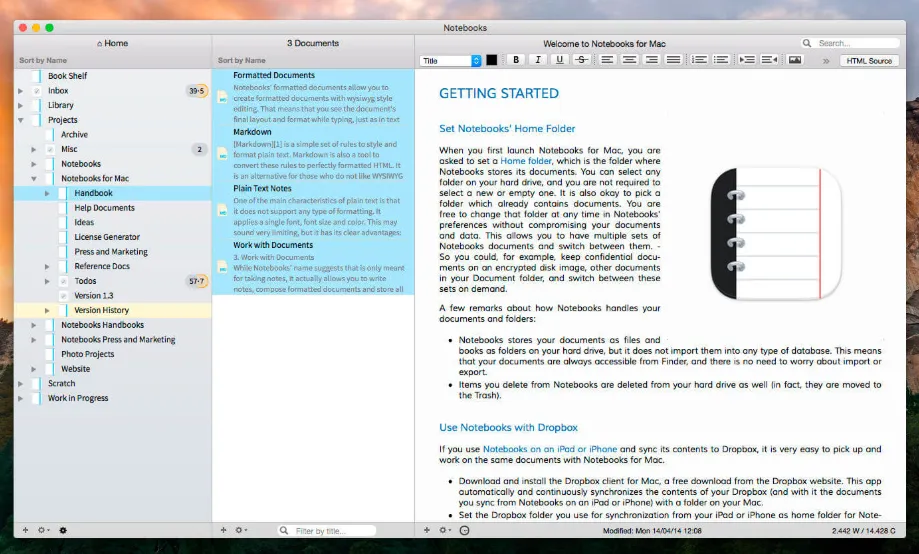Toggle bold formatting in the toolbar
This screenshot has width=919, height=554.
[x=516, y=60]
